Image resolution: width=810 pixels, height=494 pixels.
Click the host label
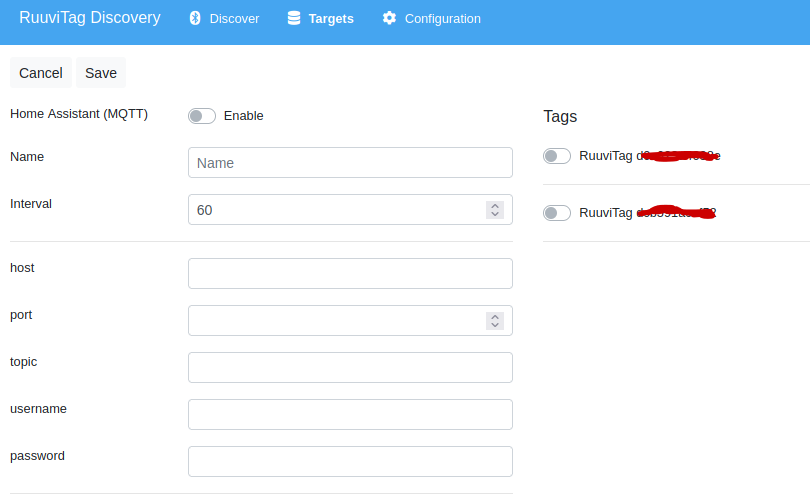coord(22,268)
